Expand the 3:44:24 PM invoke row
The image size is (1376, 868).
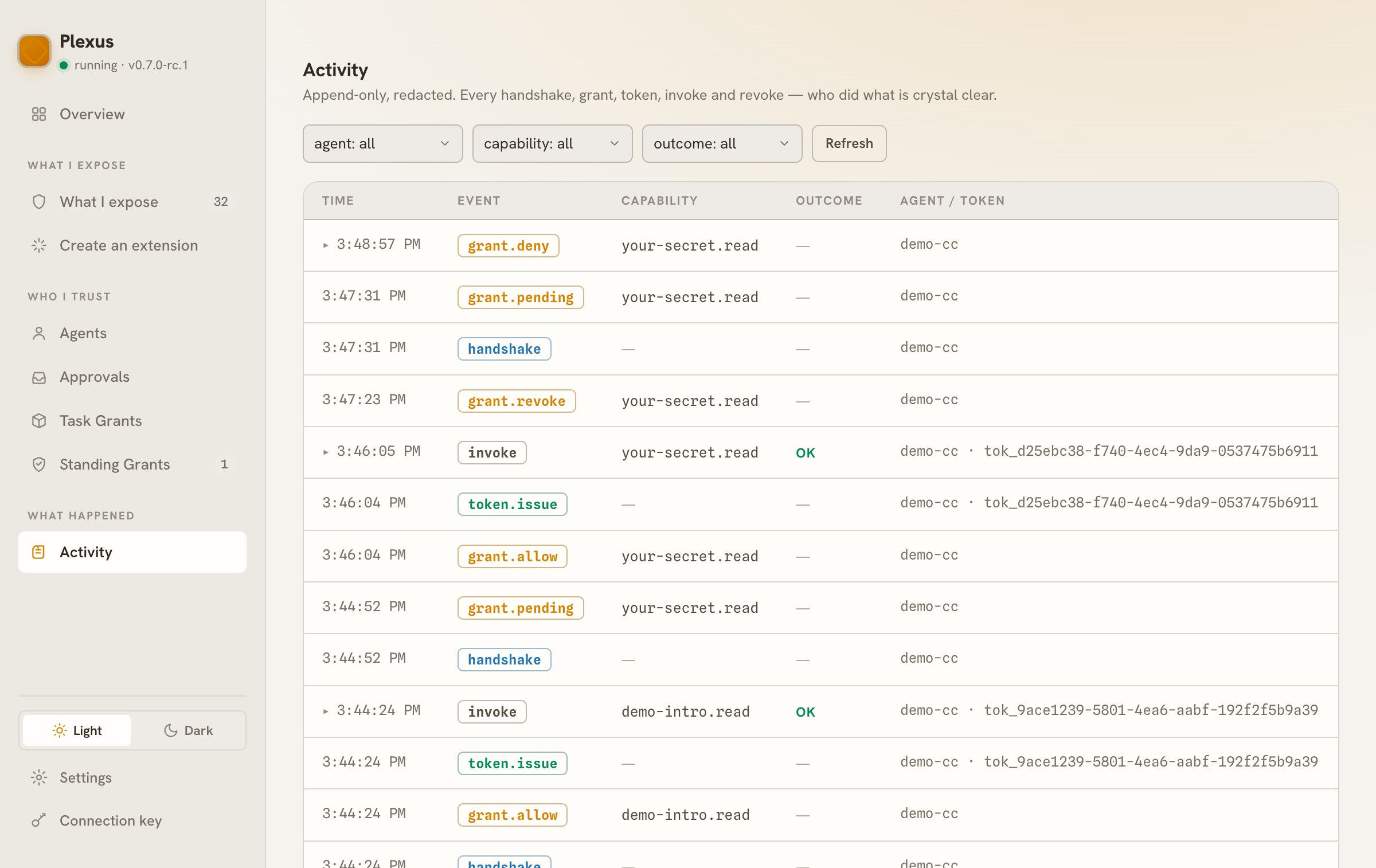pyautogui.click(x=326, y=711)
